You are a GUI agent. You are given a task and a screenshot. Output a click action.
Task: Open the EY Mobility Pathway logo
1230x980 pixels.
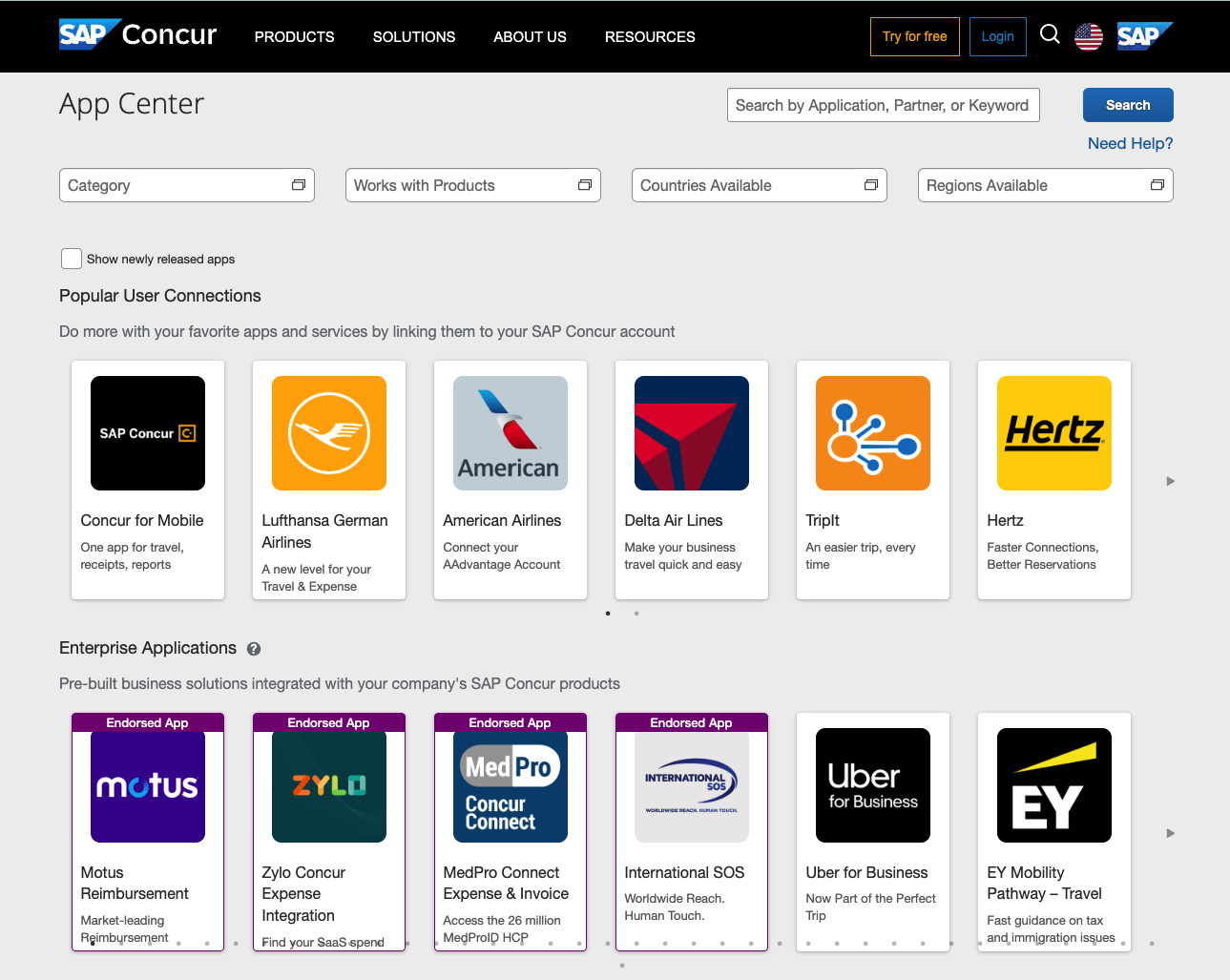pos(1053,784)
